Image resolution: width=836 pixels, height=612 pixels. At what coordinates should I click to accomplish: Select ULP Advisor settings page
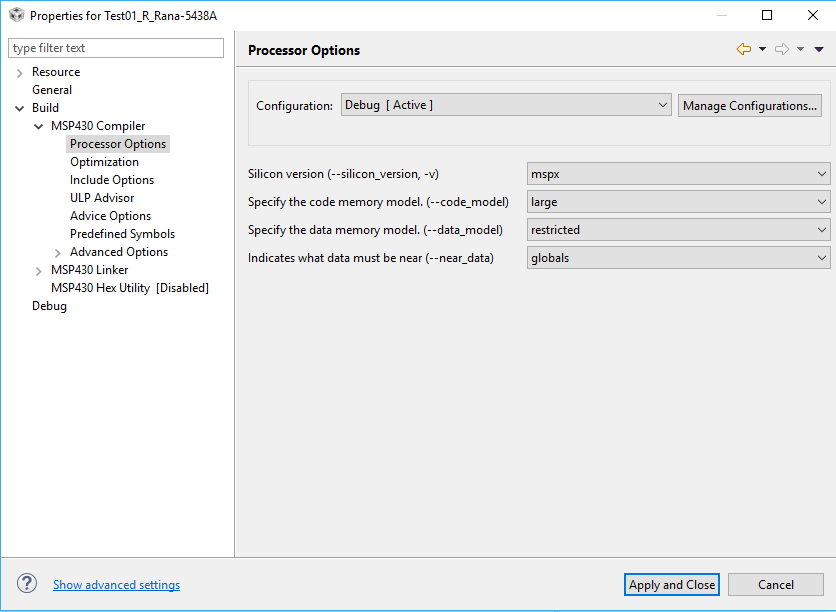(102, 198)
